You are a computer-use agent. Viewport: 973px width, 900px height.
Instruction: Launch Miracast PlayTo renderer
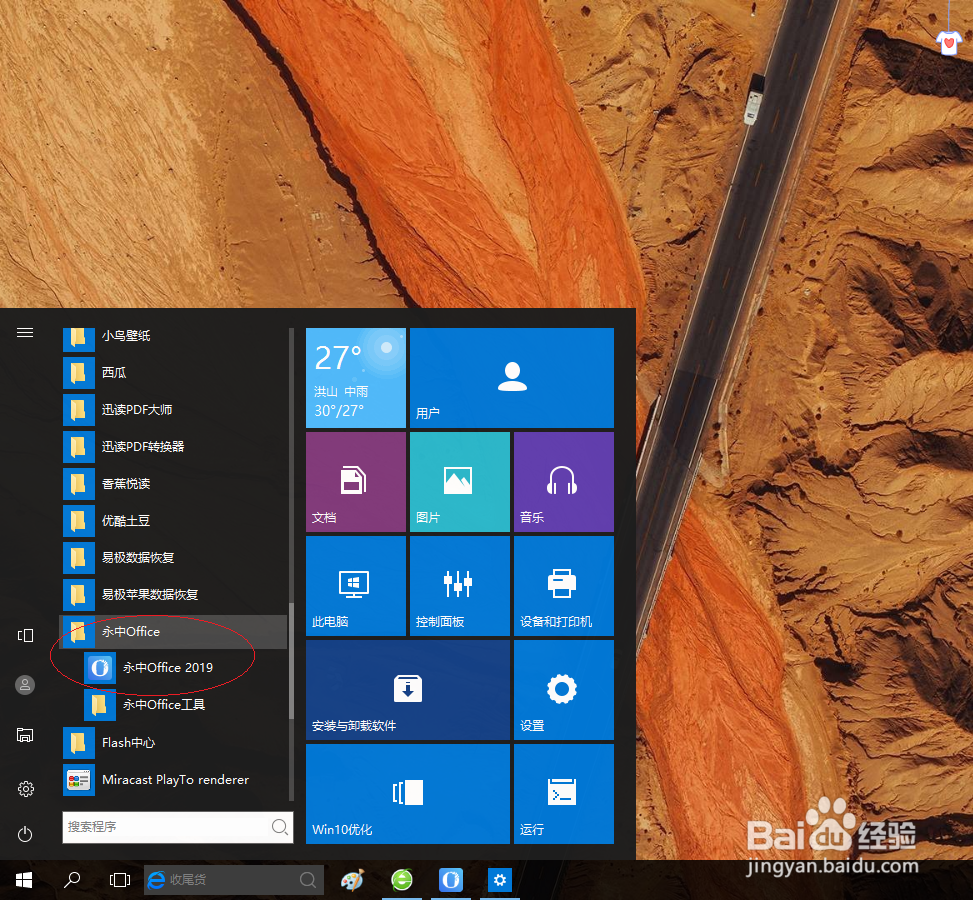click(x=174, y=780)
